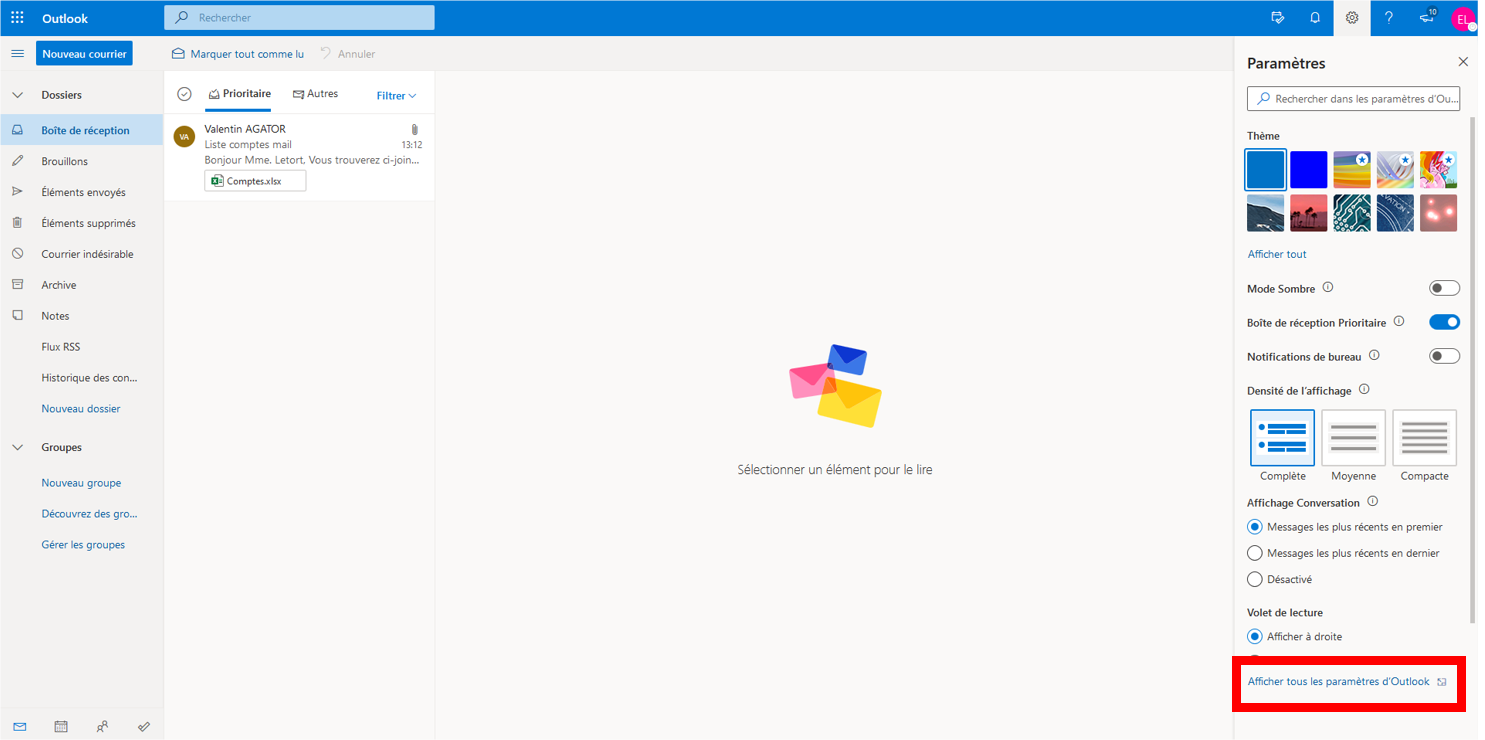
Task: Click the Nouveau courrier button
Action: click(84, 54)
